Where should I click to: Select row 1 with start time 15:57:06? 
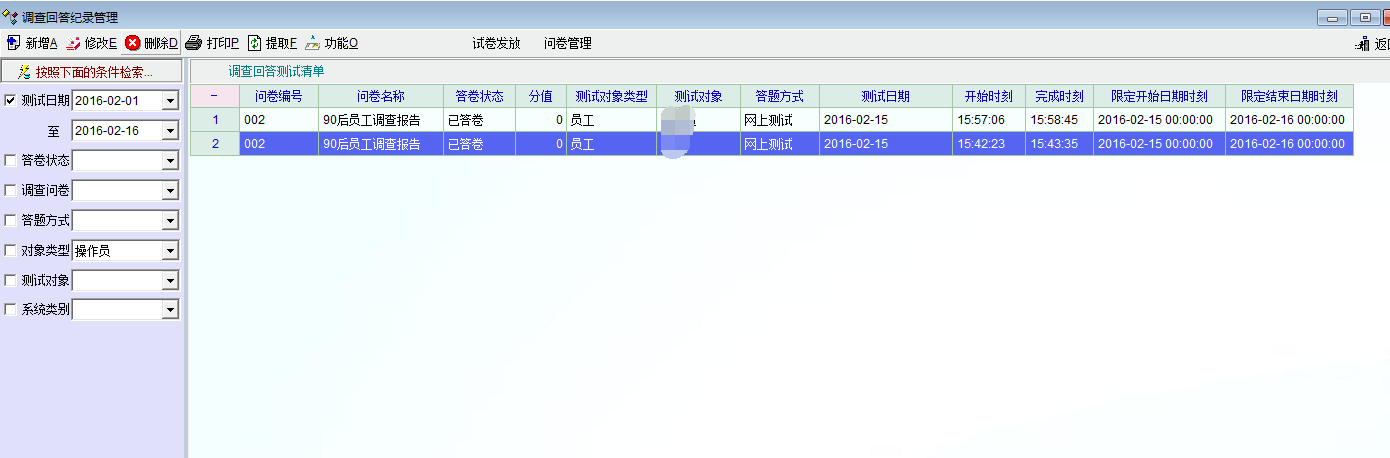pyautogui.click(x=988, y=120)
